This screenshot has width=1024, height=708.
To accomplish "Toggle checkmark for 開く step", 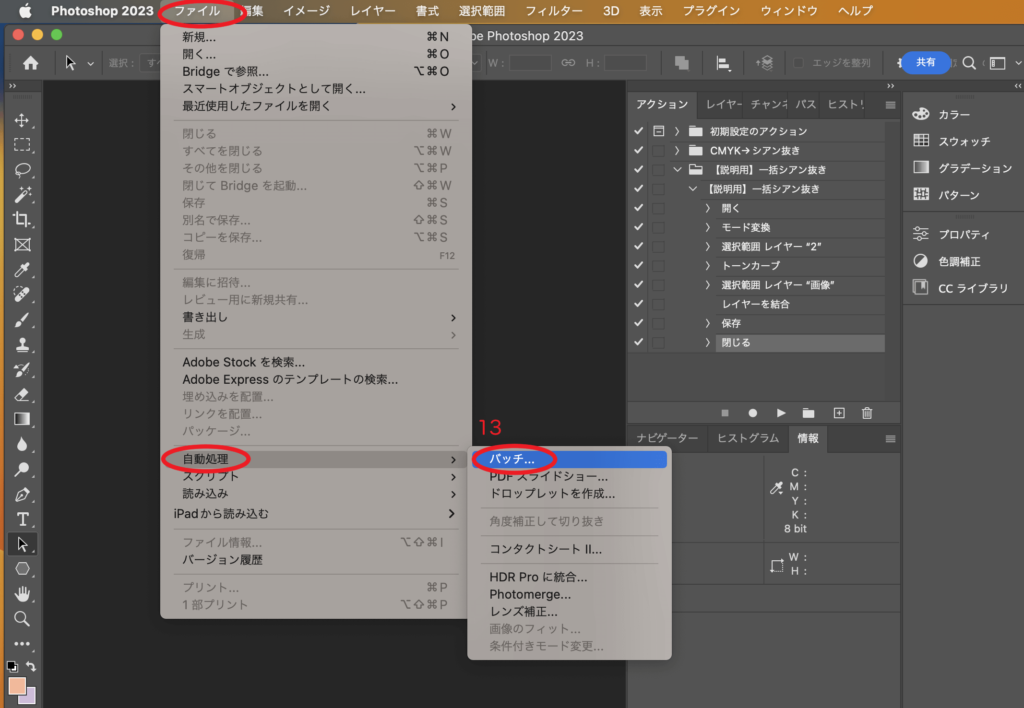I will pos(638,208).
